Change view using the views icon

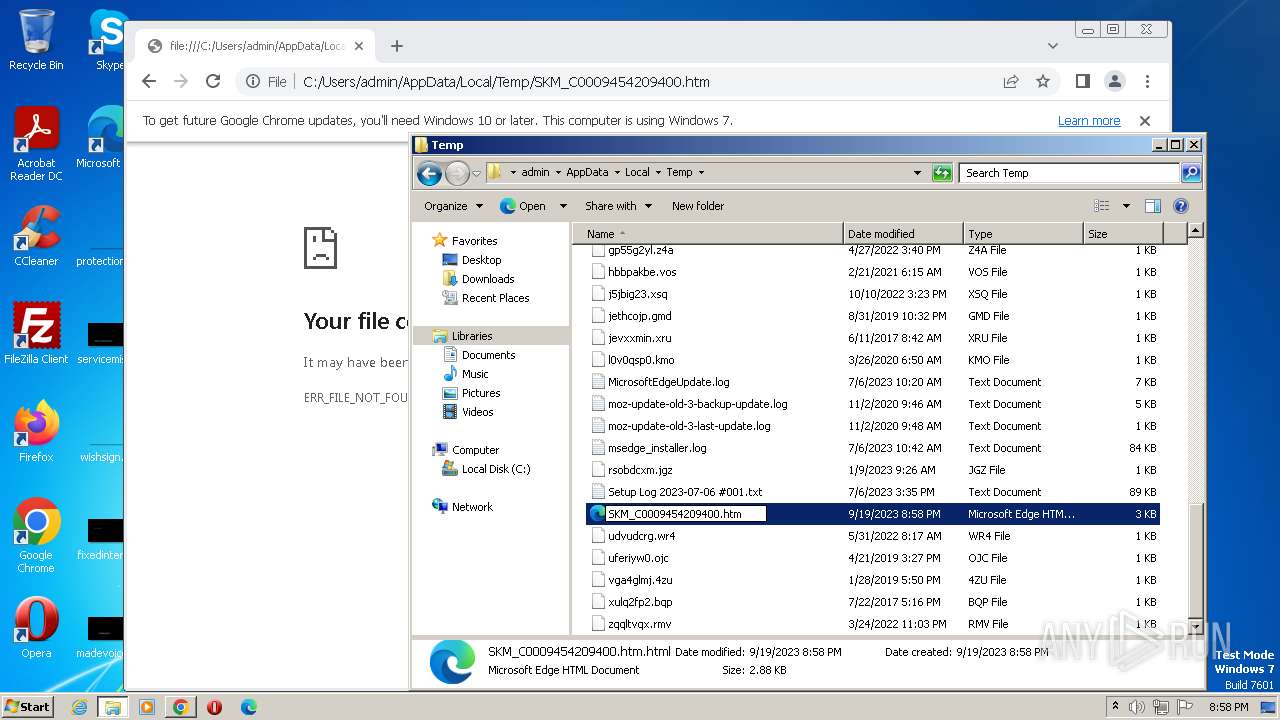[1102, 206]
